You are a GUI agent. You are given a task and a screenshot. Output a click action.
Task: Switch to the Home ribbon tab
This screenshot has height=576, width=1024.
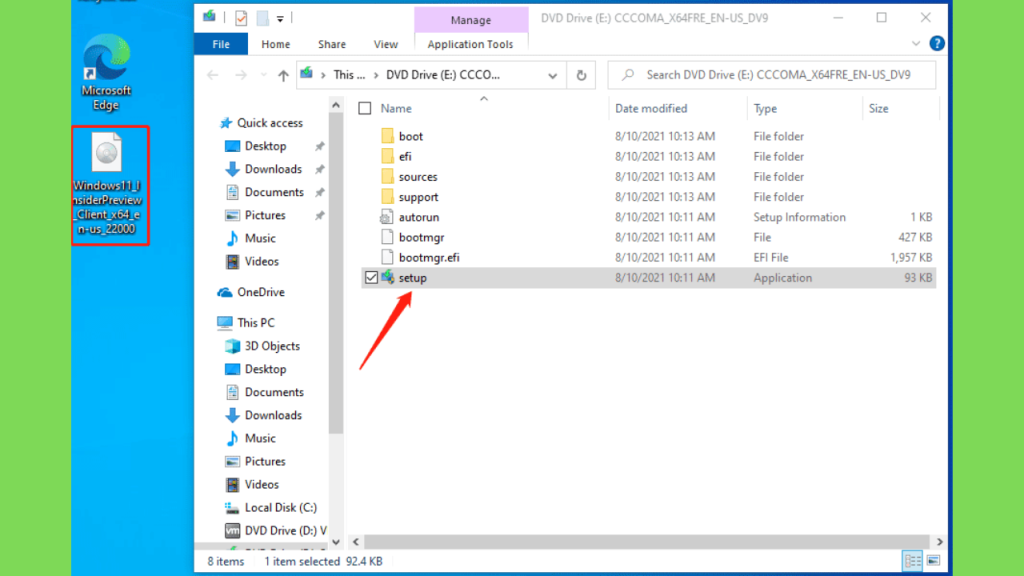click(276, 44)
